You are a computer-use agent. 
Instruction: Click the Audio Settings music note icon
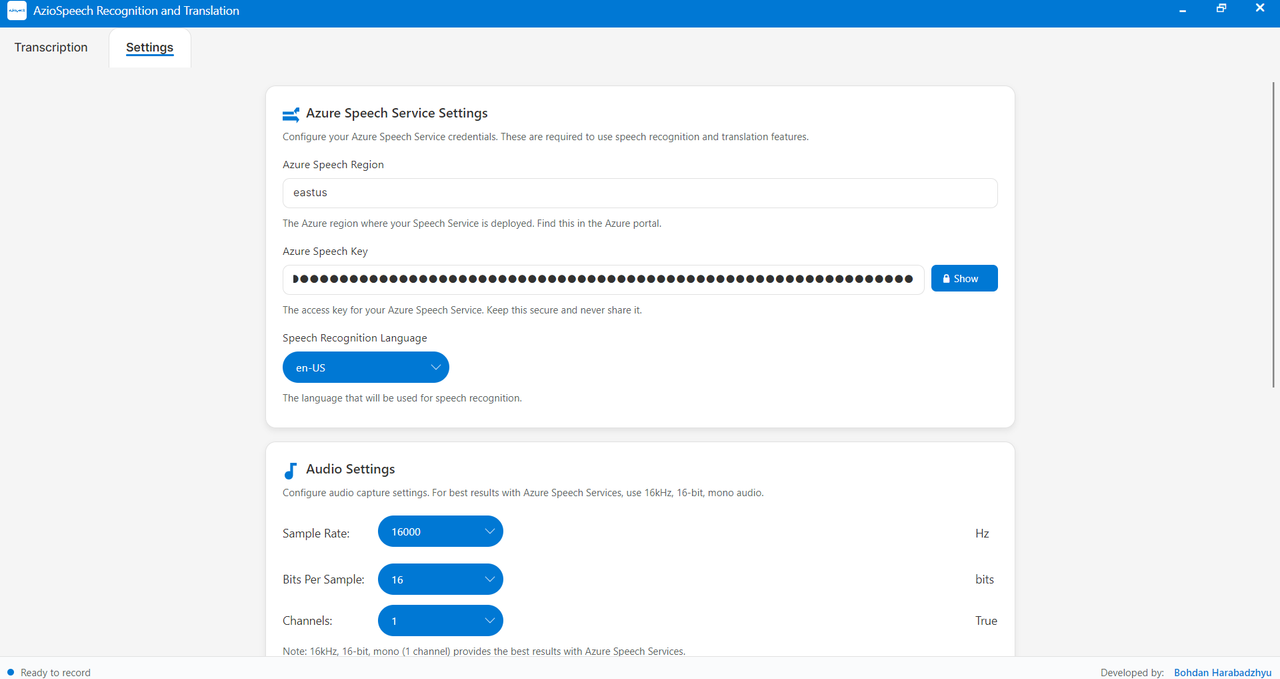click(291, 470)
